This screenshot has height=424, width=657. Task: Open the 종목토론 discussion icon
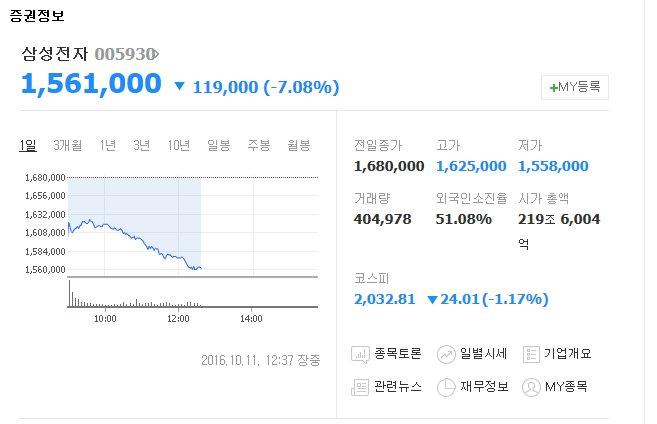point(361,354)
